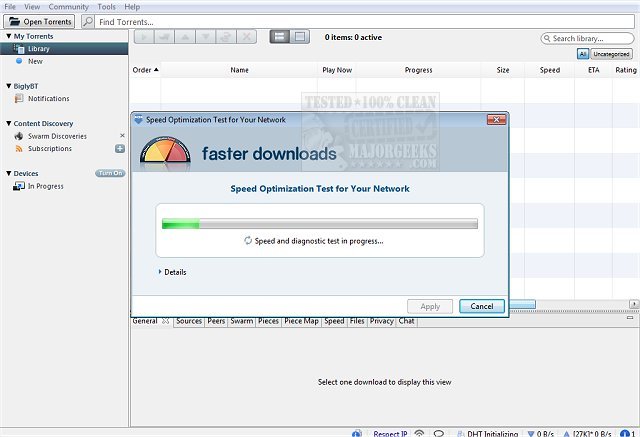Click the Search library input field
This screenshot has width=640, height=437.
click(590, 38)
